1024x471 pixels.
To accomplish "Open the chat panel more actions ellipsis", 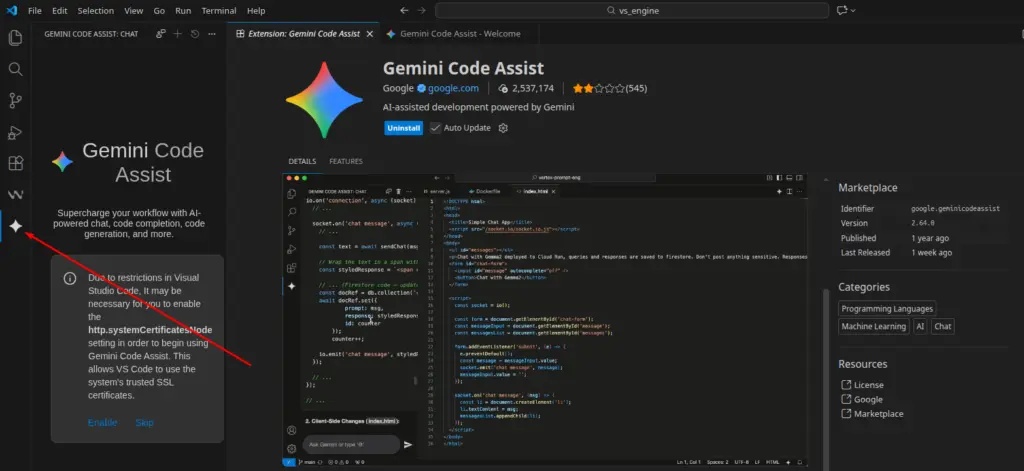I will tap(210, 34).
